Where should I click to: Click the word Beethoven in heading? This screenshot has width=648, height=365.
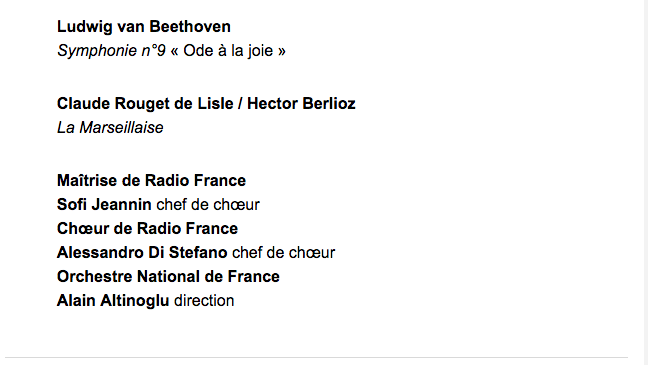click(190, 27)
